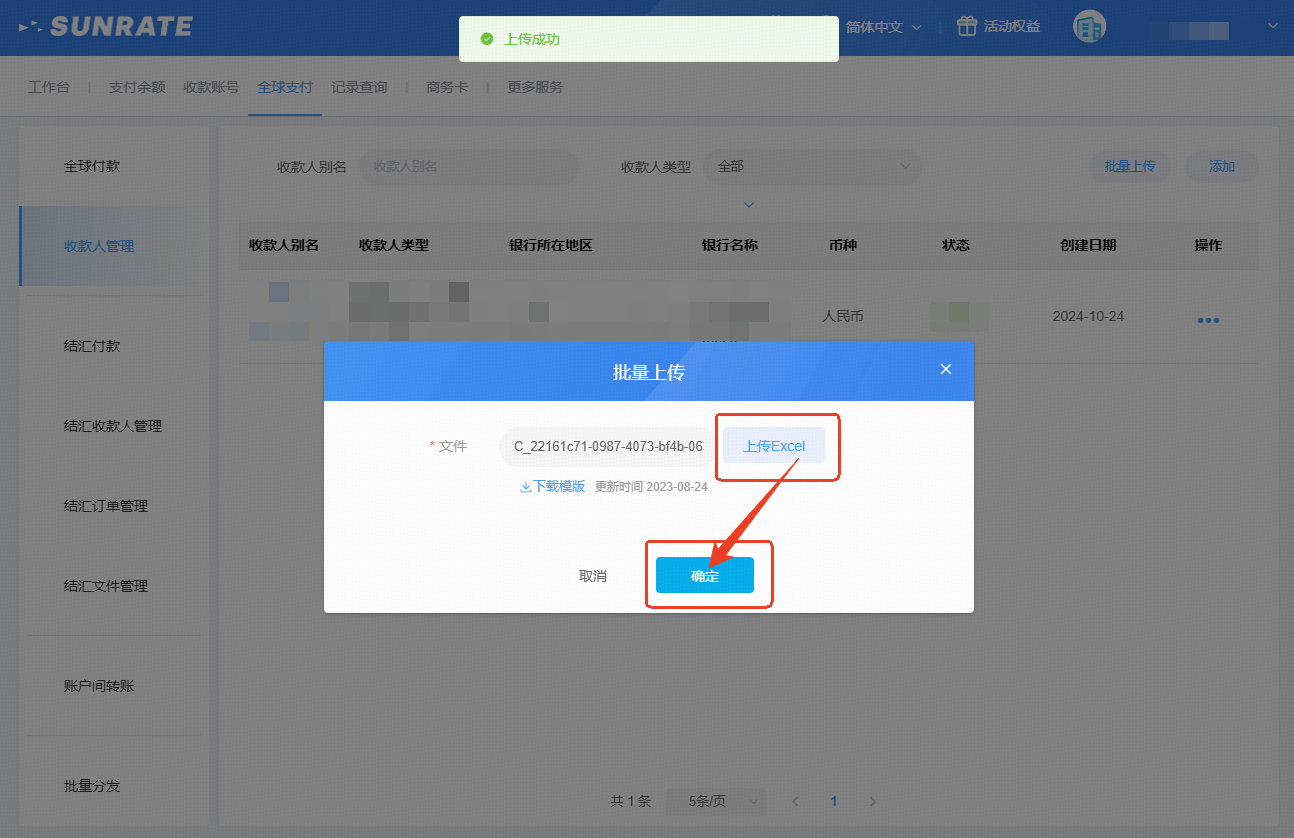Click the three-dot 操作 menu icon

pos(1208,320)
